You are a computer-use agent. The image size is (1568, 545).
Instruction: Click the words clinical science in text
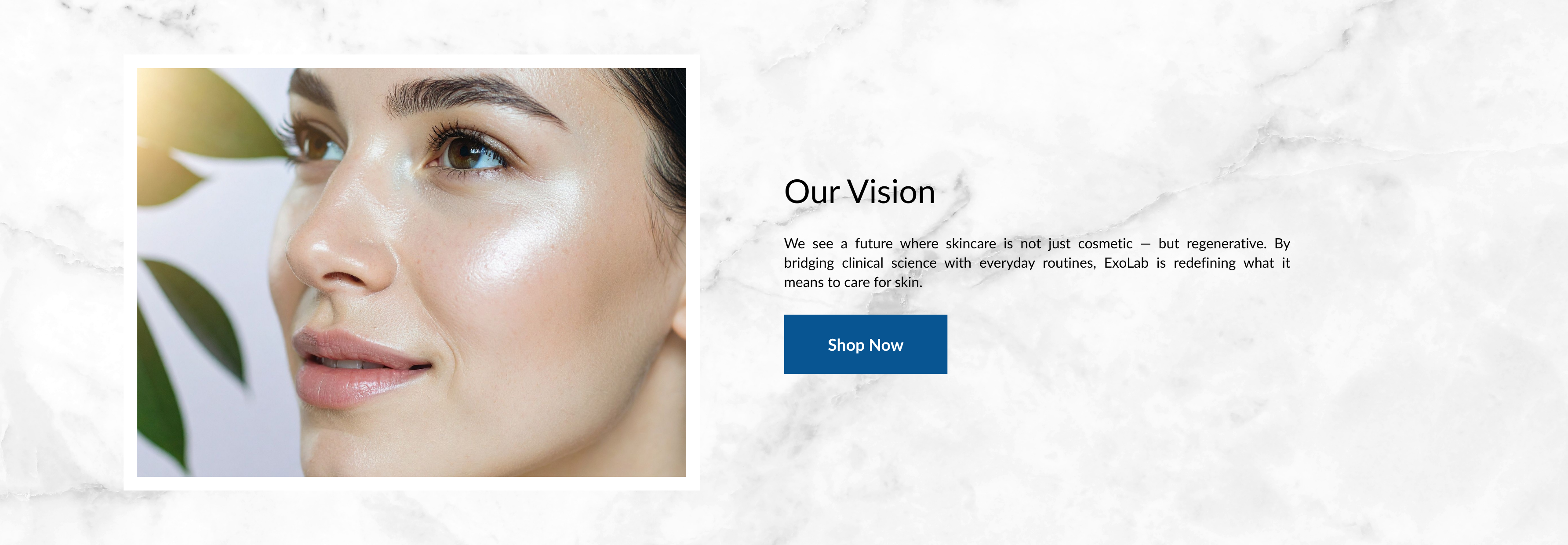889,263
